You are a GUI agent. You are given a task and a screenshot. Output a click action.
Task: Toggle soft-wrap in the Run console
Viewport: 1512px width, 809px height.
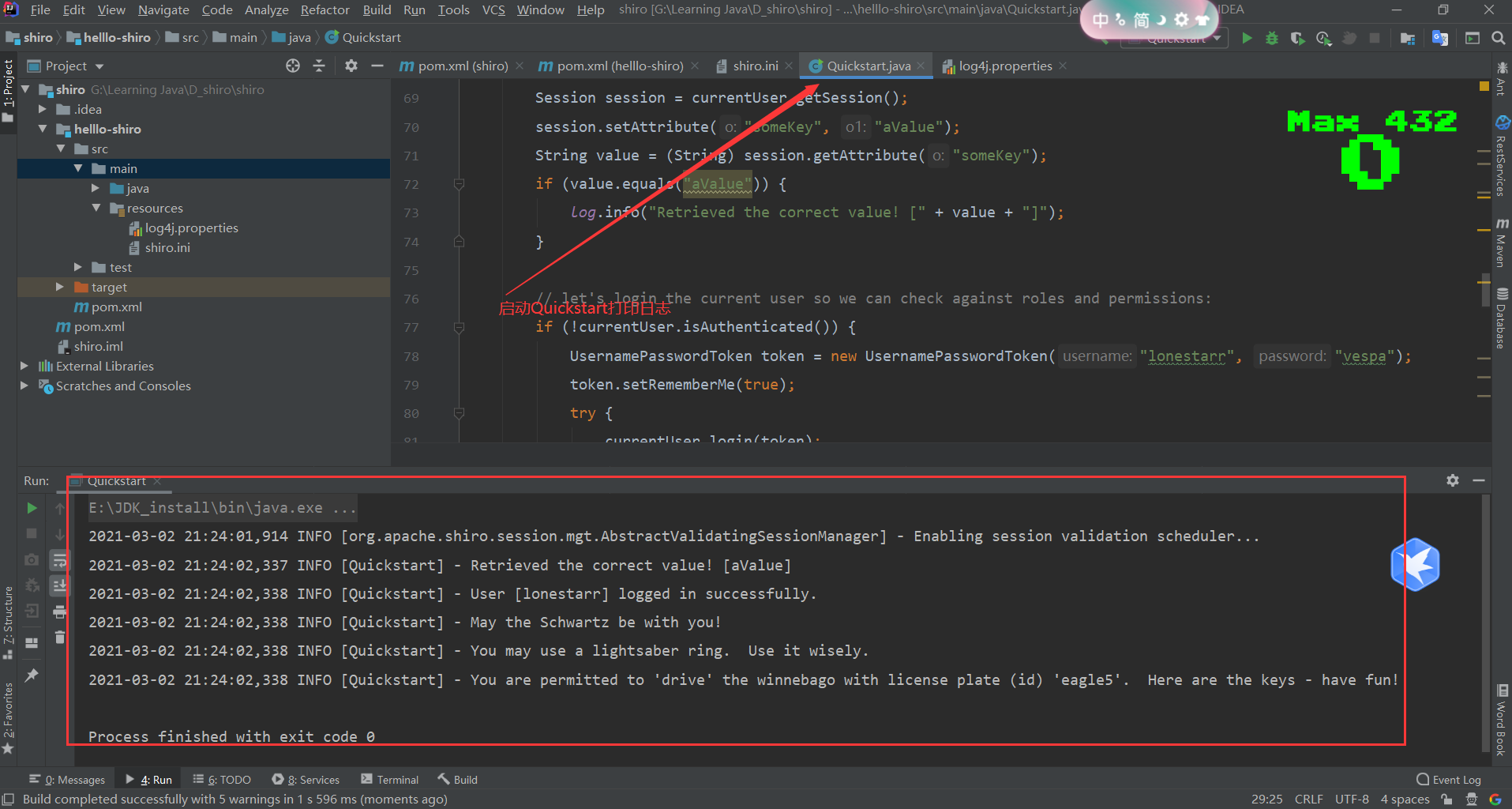pos(60,560)
